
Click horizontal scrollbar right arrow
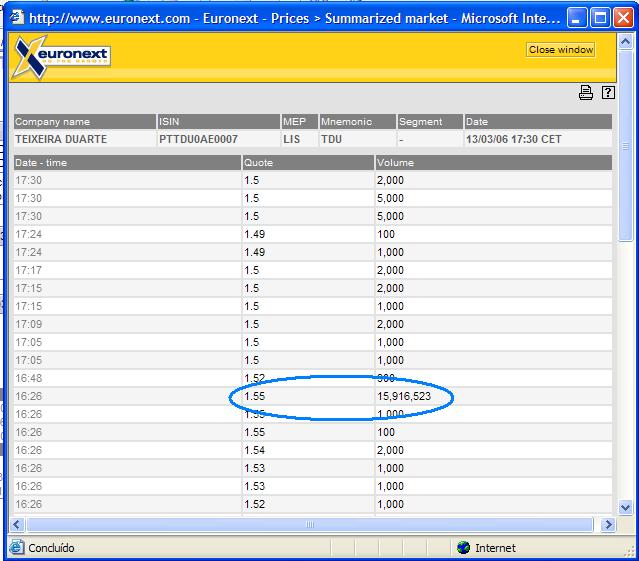pyautogui.click(x=609, y=524)
